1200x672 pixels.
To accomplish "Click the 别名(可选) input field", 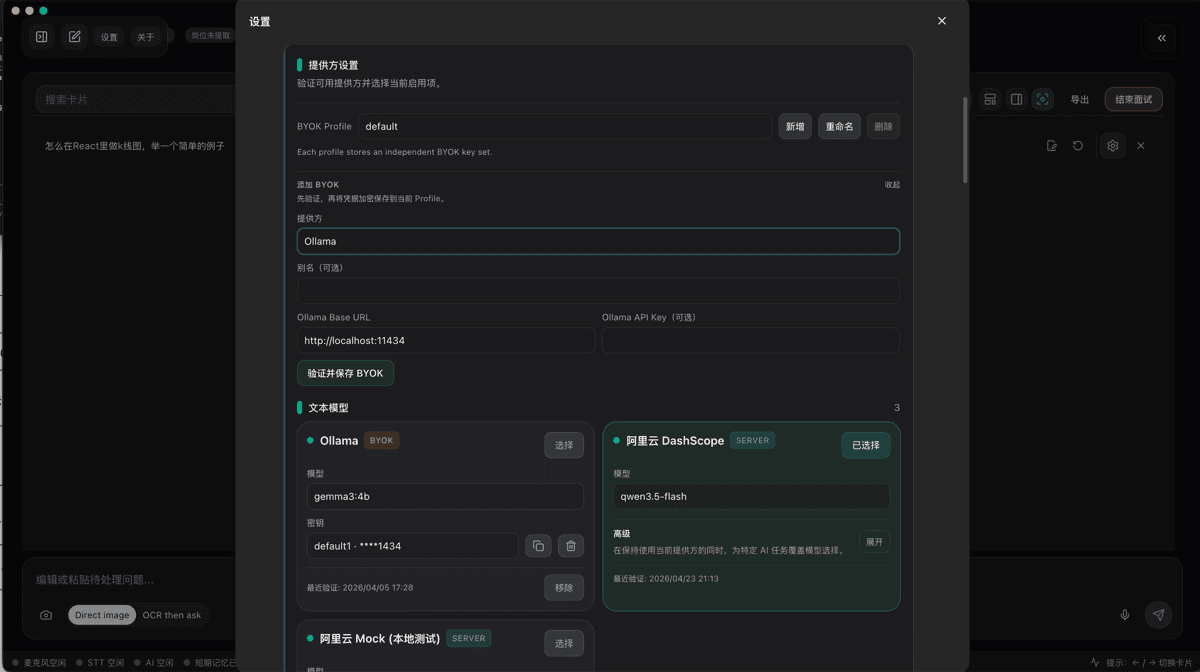I will (x=598, y=291).
